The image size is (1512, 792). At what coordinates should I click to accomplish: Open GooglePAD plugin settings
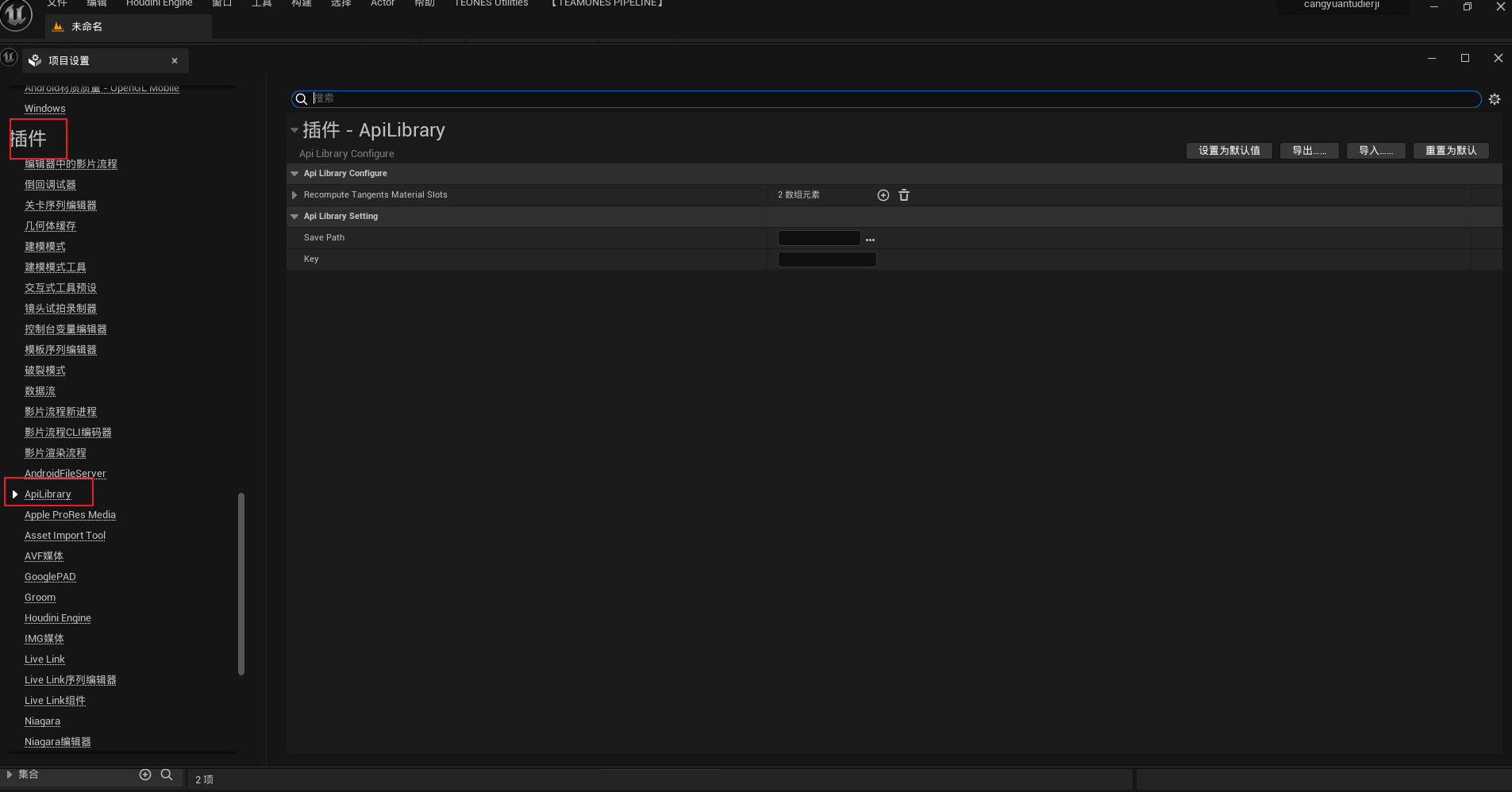50,577
